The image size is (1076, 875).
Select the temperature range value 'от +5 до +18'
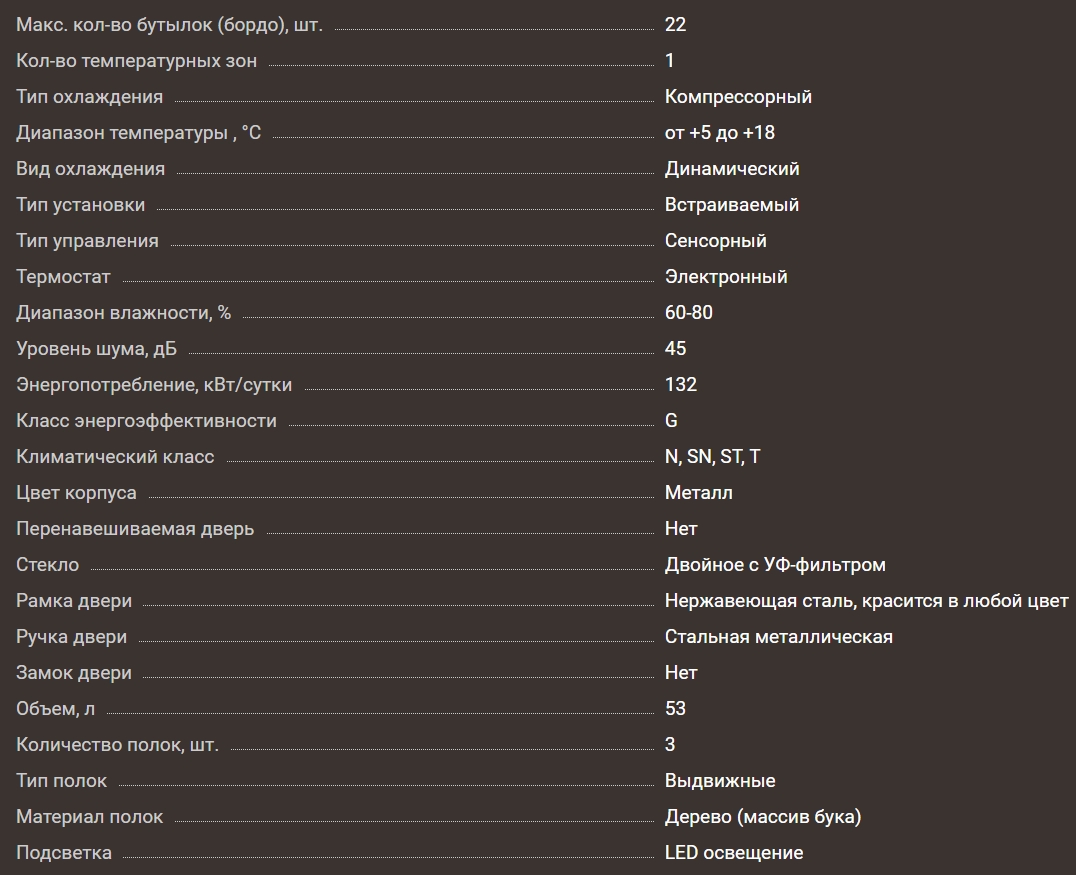pyautogui.click(x=719, y=133)
